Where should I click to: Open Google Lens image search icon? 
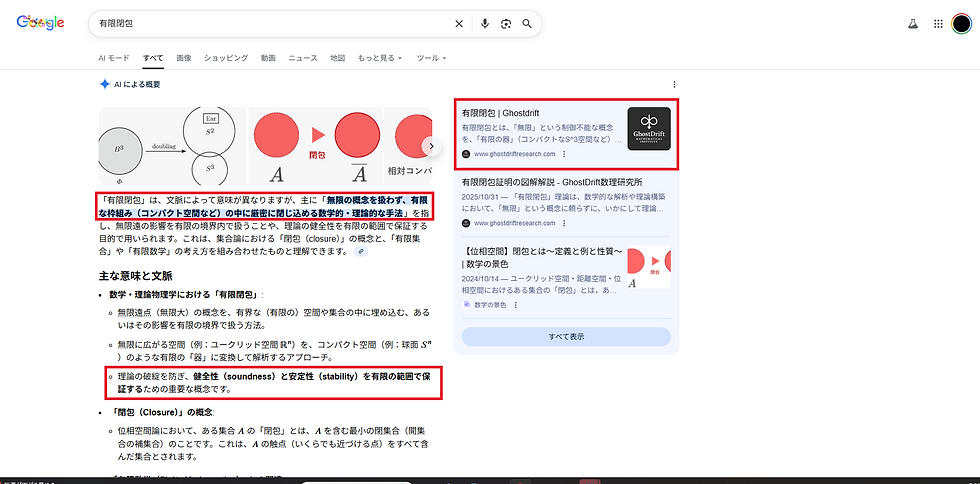(506, 24)
